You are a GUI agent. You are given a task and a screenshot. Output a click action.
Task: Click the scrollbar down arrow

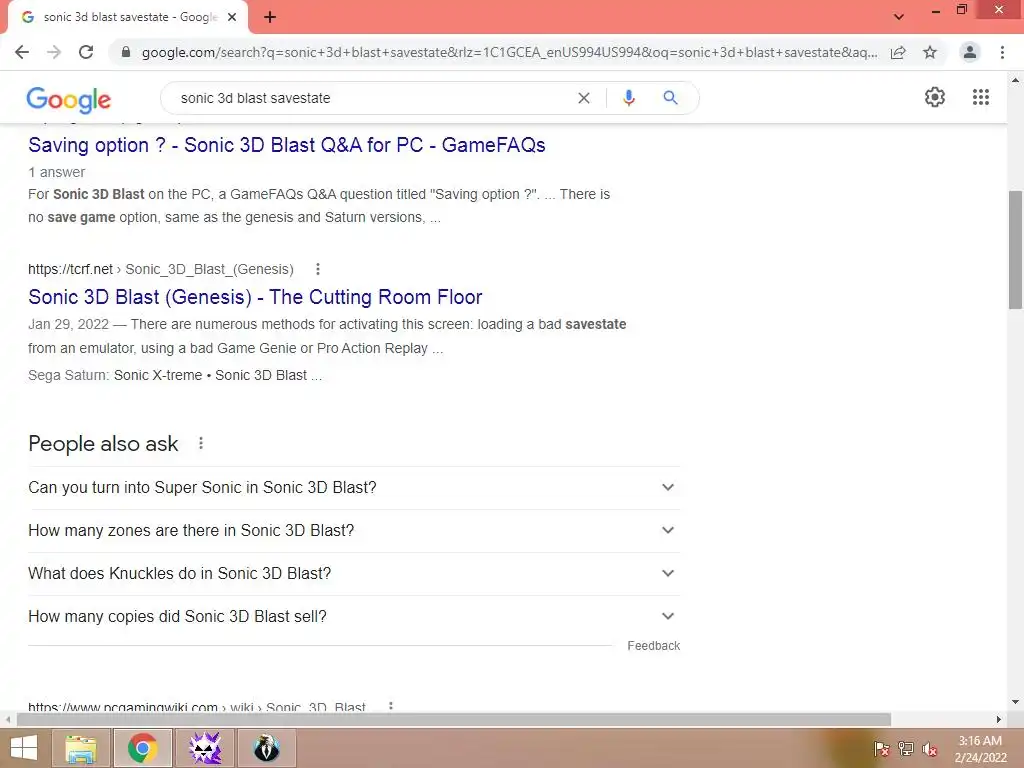click(x=1015, y=702)
